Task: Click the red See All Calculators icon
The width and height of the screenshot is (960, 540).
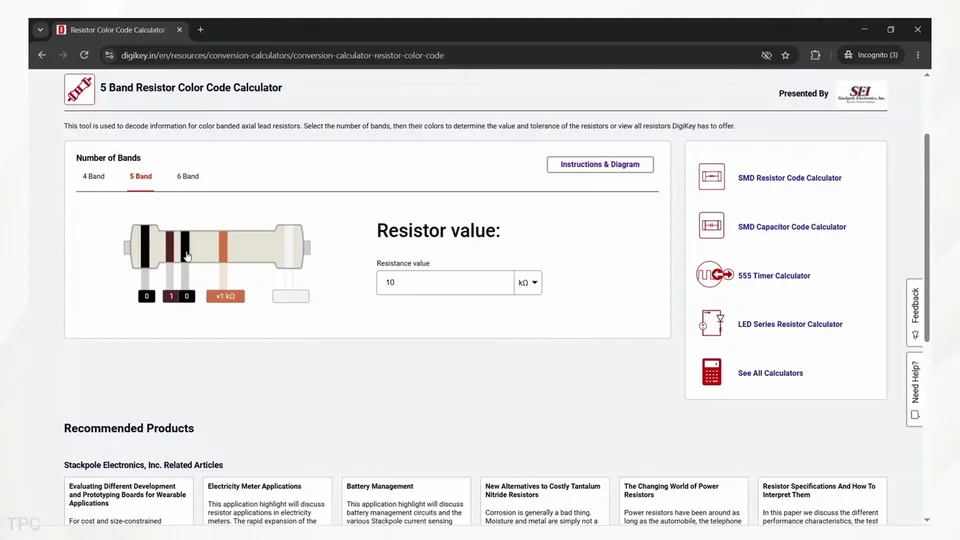Action: [711, 372]
